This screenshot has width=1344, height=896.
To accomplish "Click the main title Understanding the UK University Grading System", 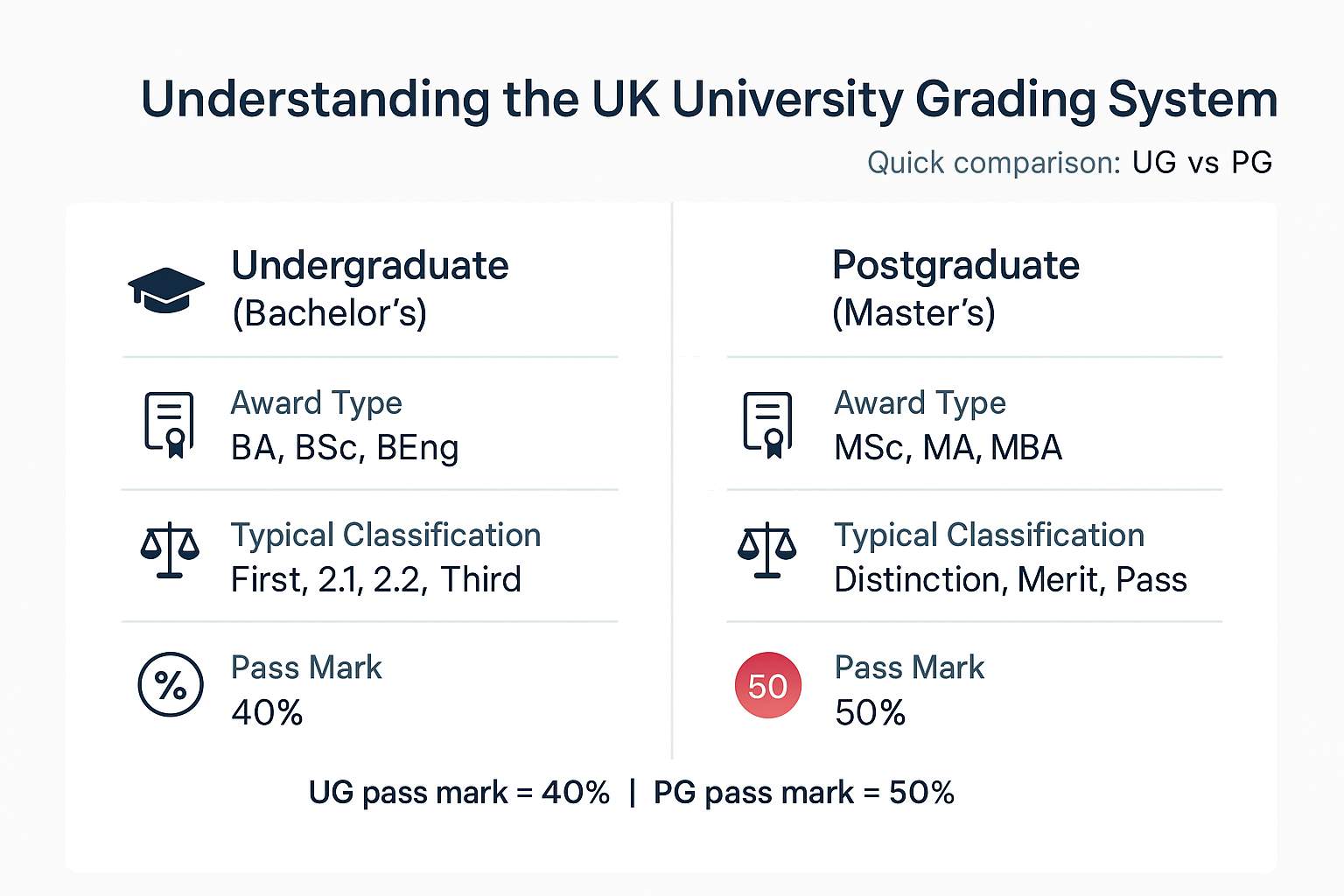I will coord(710,100).
